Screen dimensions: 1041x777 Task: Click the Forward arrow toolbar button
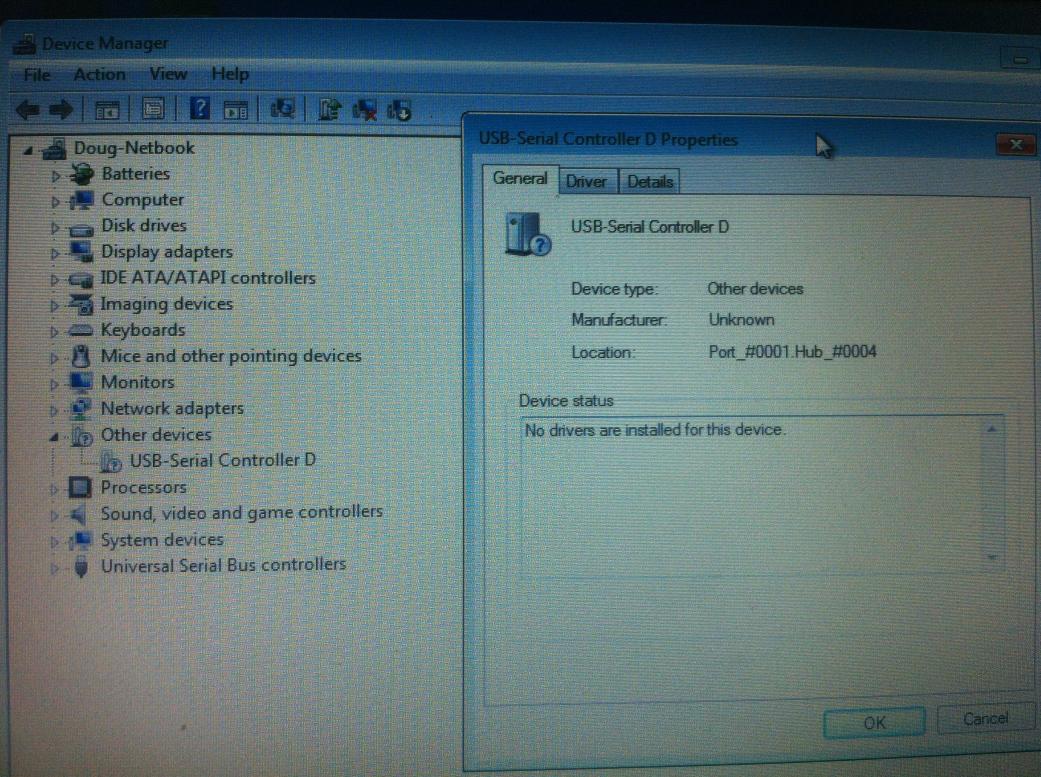click(x=60, y=109)
